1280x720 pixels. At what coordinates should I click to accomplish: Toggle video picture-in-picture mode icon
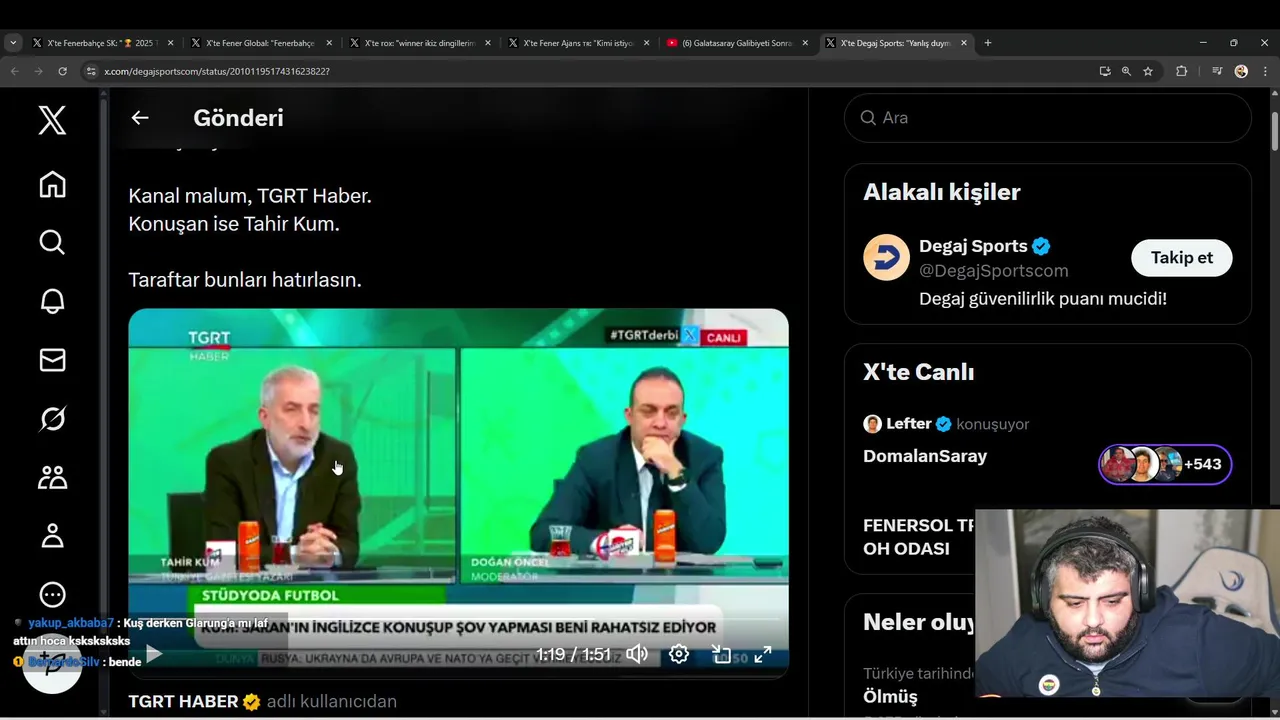pyautogui.click(x=721, y=654)
